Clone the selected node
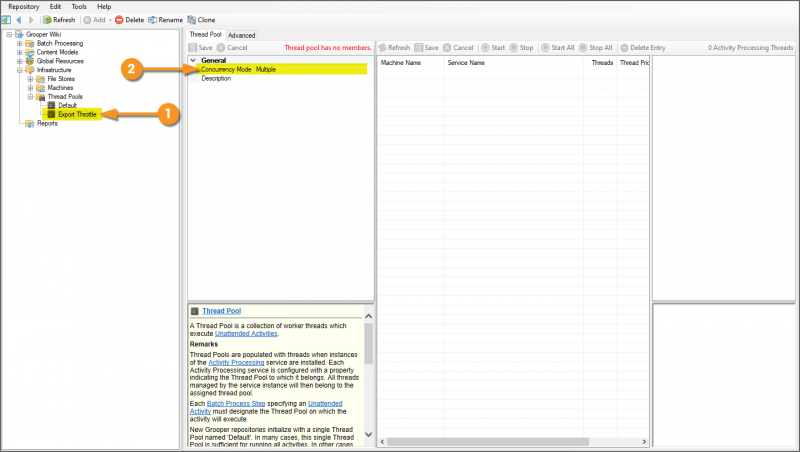 pyautogui.click(x=201, y=20)
